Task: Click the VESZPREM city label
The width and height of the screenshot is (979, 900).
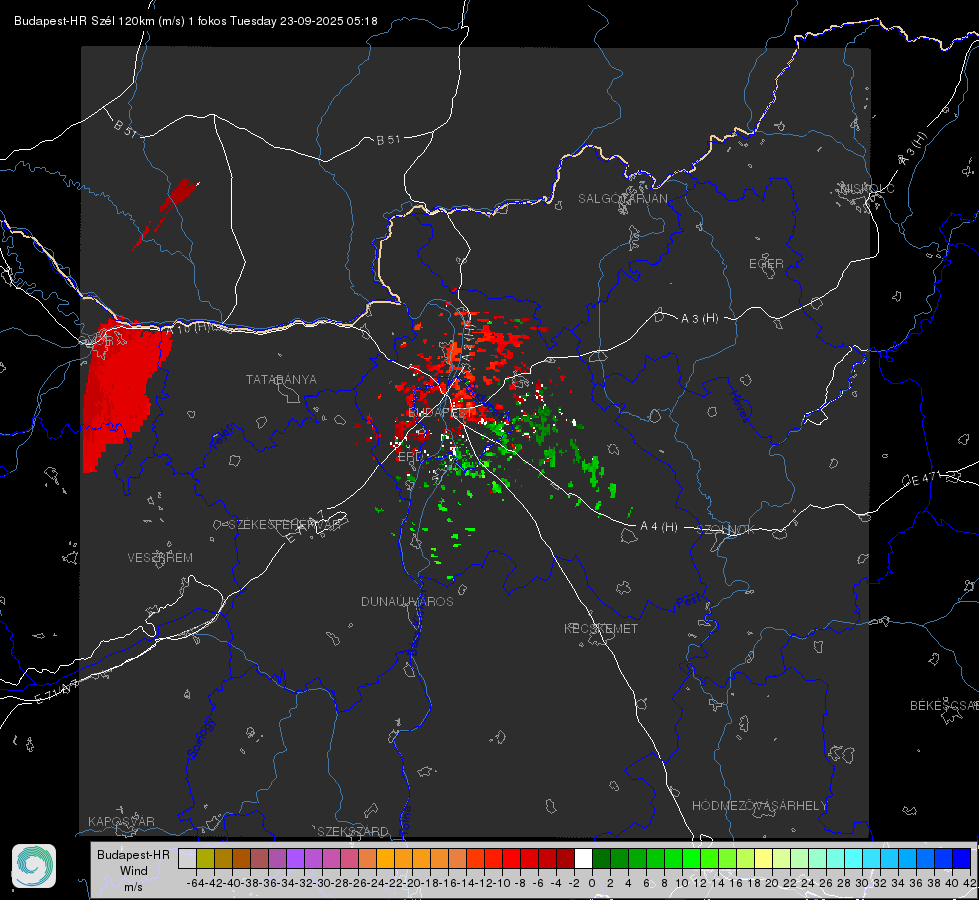Action: pos(160,558)
